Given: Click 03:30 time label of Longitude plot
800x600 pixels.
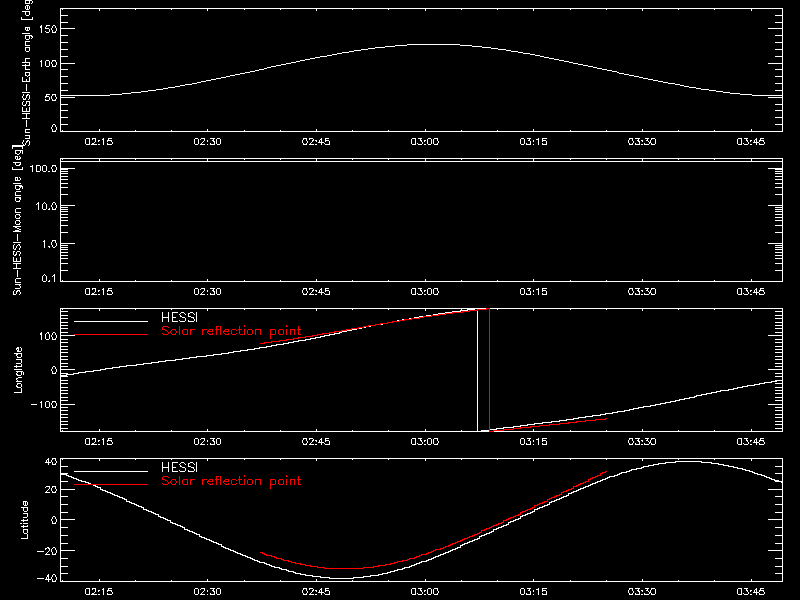Looking at the screenshot, I should point(642,442).
